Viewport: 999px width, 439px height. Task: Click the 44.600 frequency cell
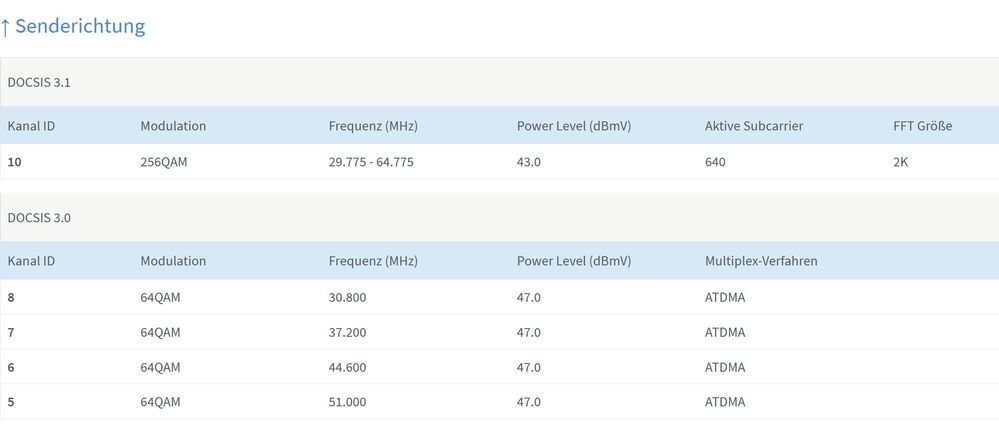347,367
